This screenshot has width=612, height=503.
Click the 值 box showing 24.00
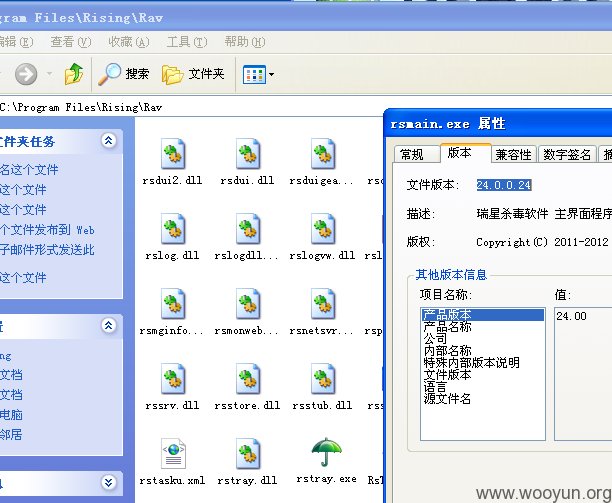tap(583, 374)
